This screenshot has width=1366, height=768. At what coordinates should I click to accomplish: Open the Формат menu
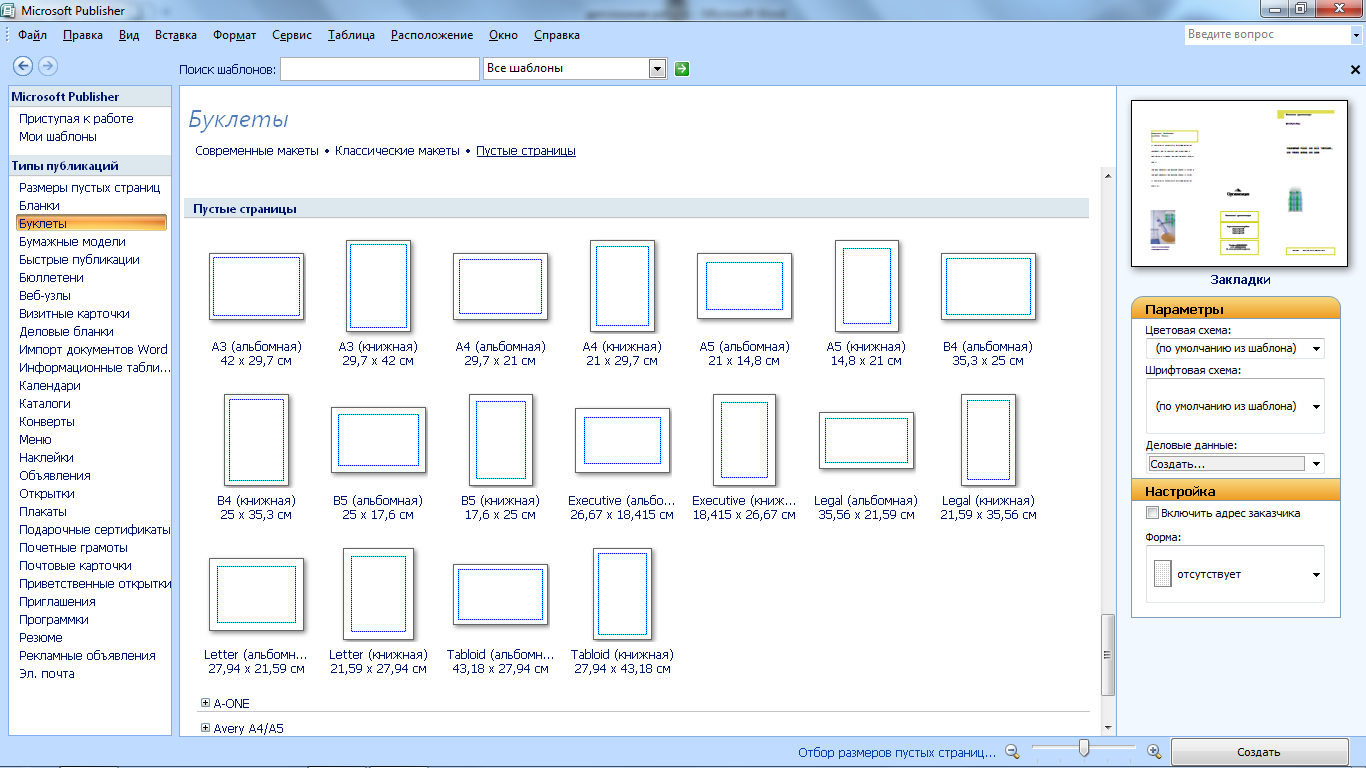(x=235, y=35)
